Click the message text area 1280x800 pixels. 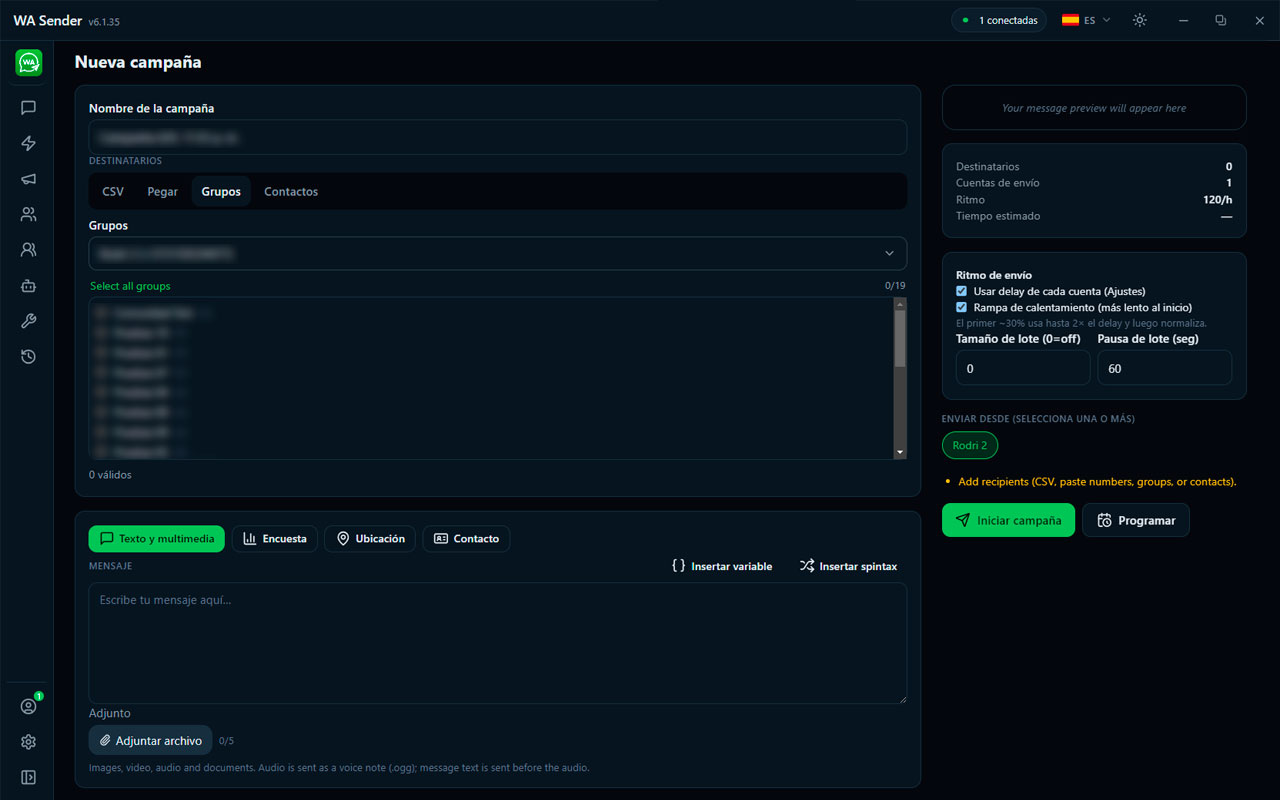click(x=498, y=643)
